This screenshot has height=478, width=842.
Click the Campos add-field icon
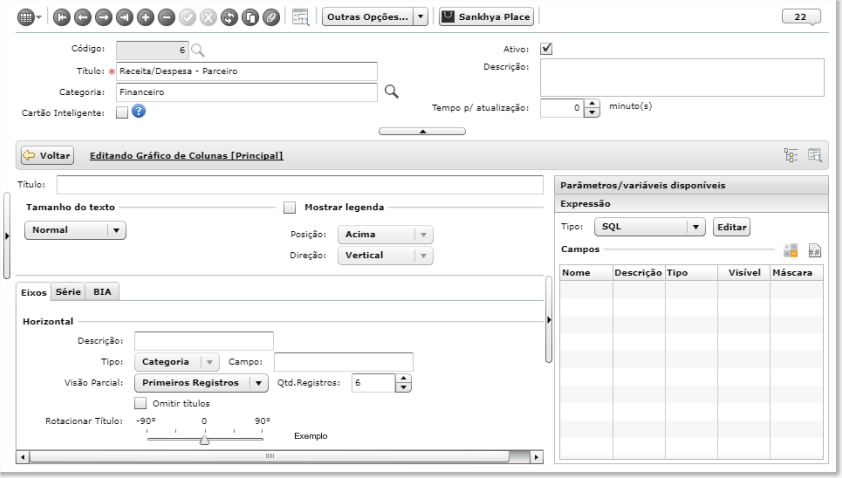(x=790, y=250)
